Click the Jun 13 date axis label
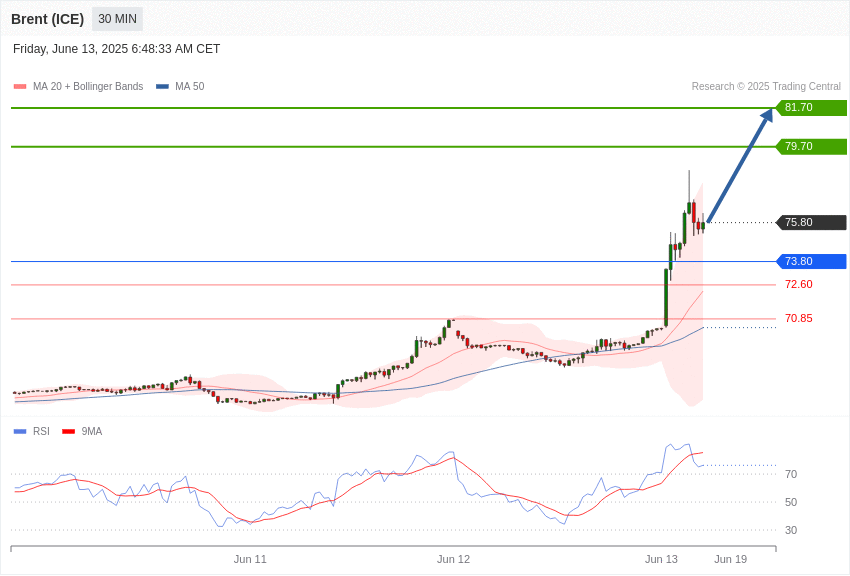This screenshot has width=850, height=576. click(x=661, y=559)
